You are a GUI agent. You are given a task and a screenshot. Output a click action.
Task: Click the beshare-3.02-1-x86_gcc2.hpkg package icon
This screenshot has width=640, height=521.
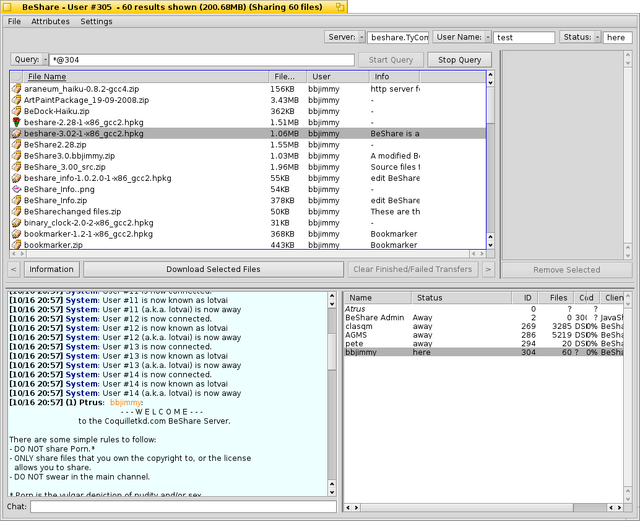pos(16,133)
